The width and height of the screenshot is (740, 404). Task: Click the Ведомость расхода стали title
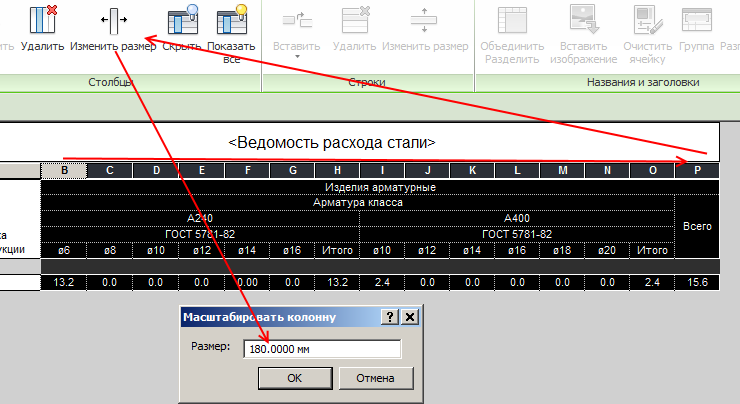click(332, 142)
